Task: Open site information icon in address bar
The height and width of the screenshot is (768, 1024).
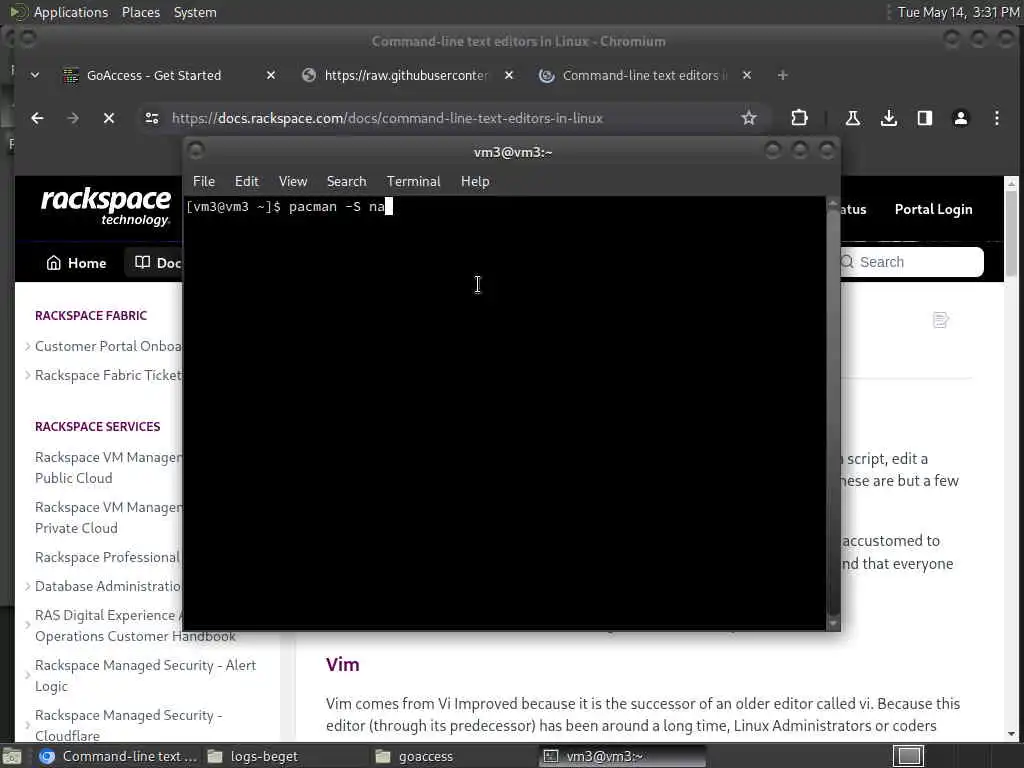Action: coord(152,118)
